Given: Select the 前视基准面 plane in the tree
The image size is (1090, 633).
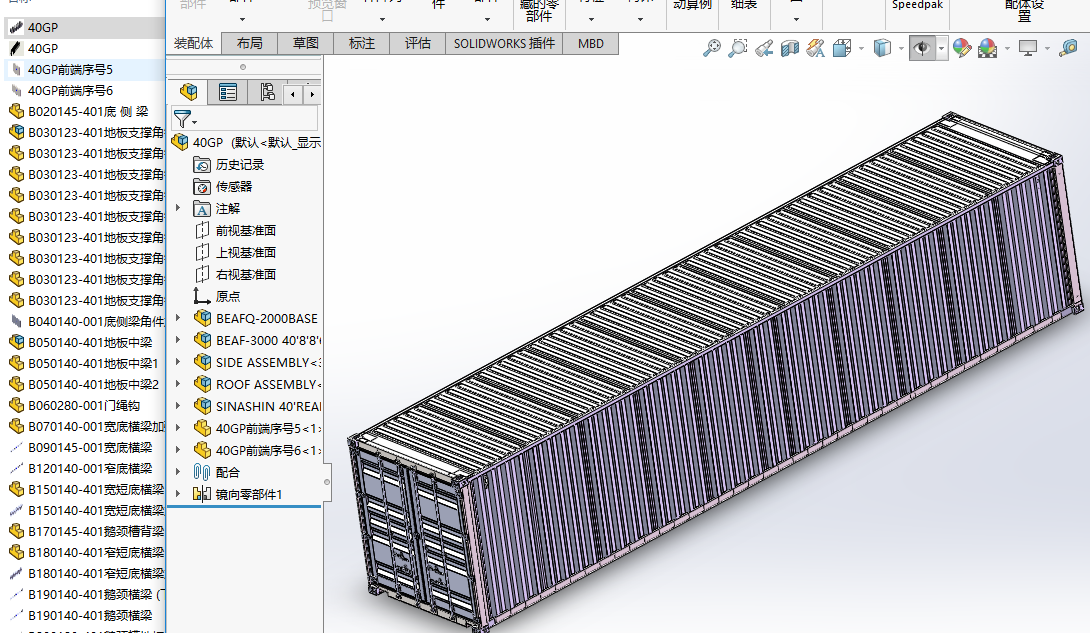Looking at the screenshot, I should pyautogui.click(x=245, y=230).
